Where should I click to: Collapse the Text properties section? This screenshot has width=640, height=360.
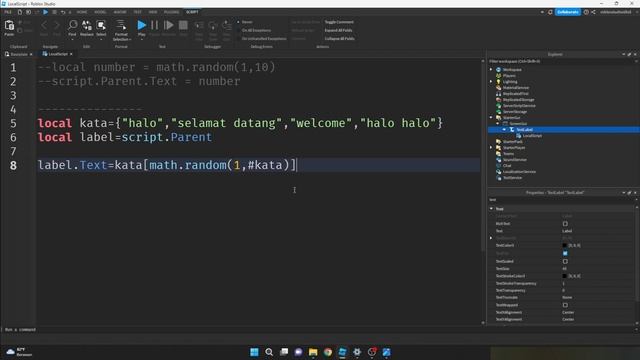(491, 209)
